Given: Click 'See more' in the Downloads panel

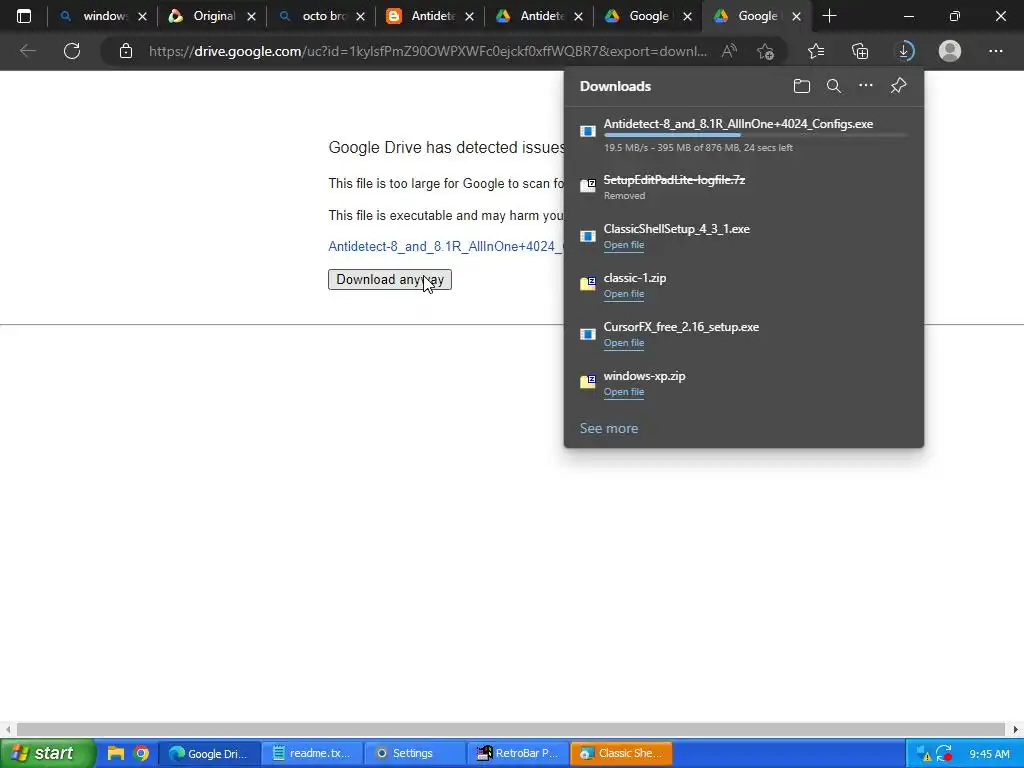Looking at the screenshot, I should coord(609,428).
